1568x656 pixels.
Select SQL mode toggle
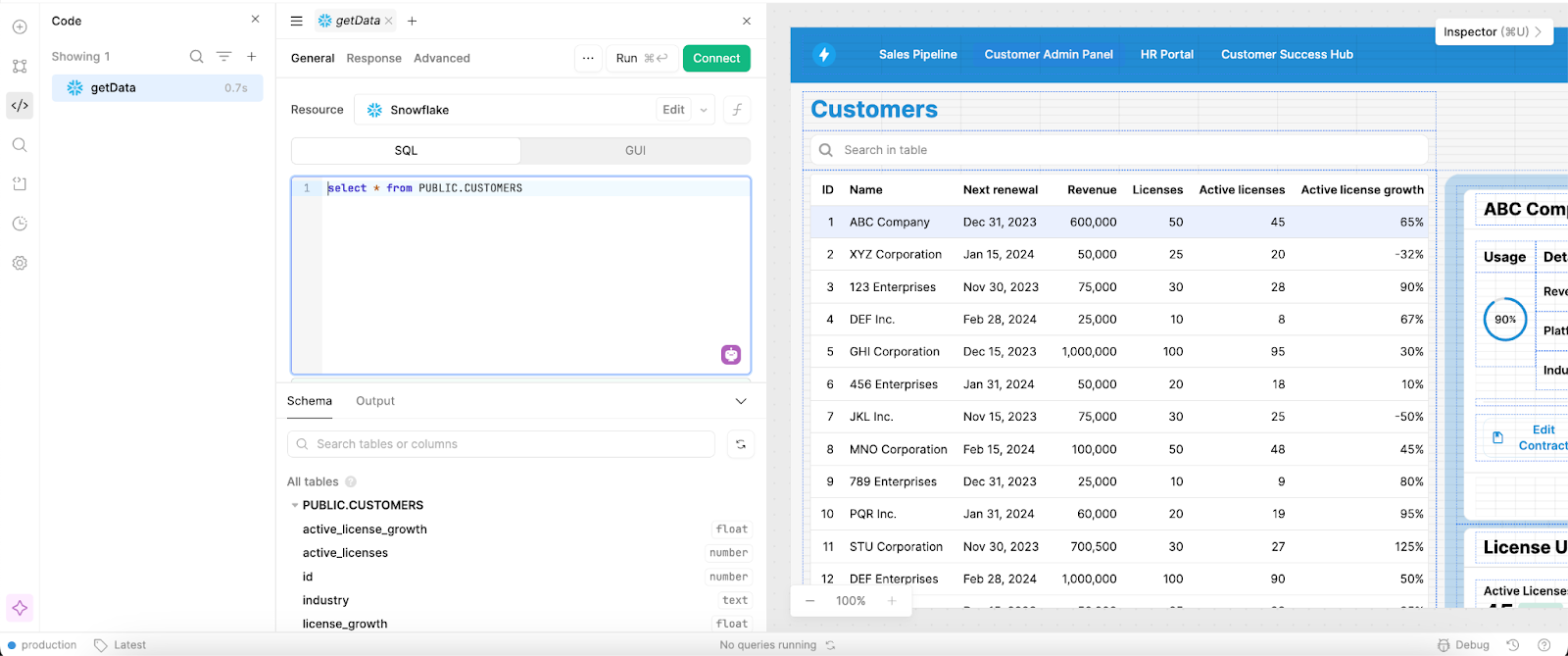pyautogui.click(x=406, y=150)
